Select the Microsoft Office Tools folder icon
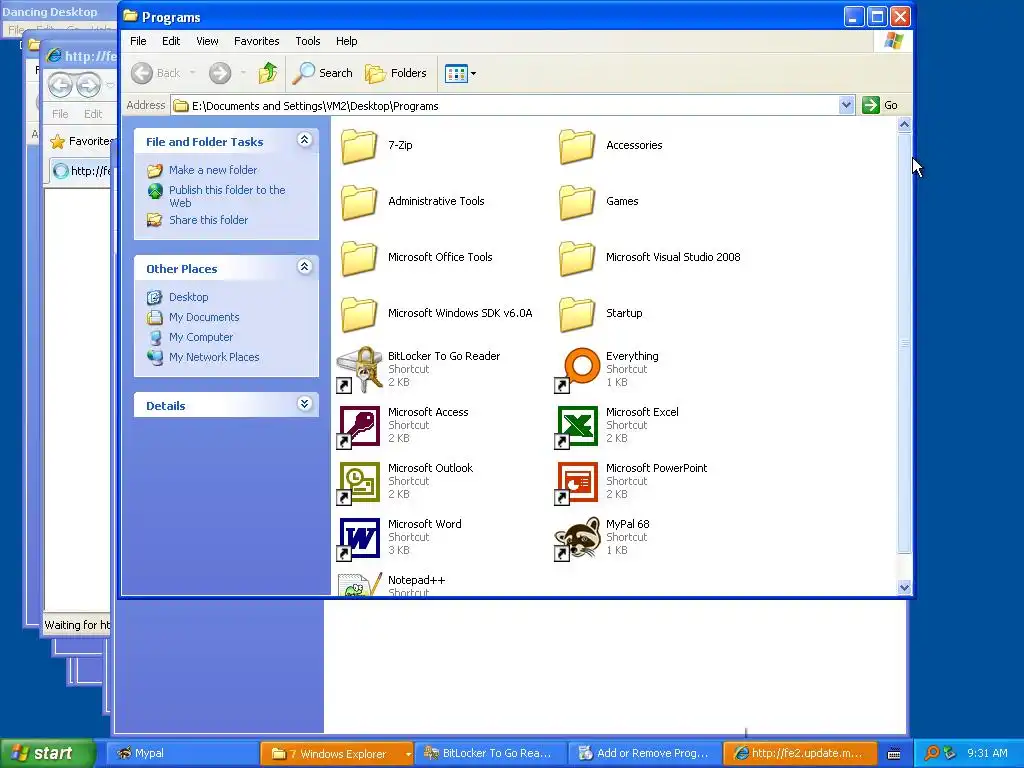Screen dimensions: 1024x768 359,258
